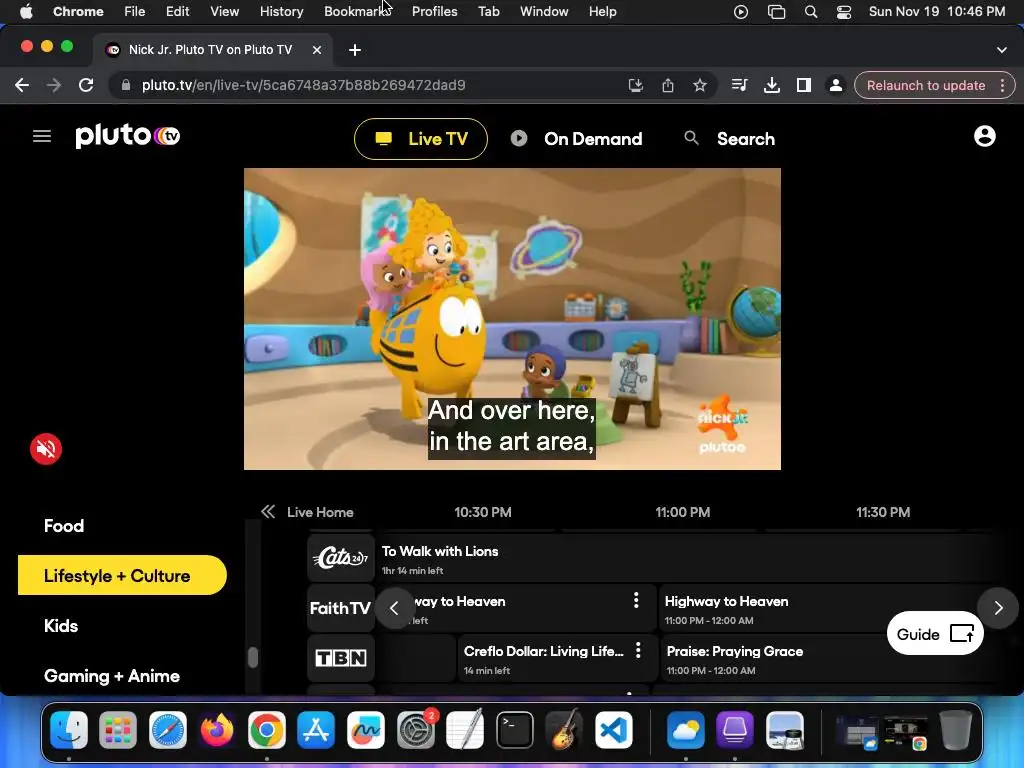Click the Search magnifier icon
Image resolution: width=1024 pixels, height=768 pixels.
[691, 138]
